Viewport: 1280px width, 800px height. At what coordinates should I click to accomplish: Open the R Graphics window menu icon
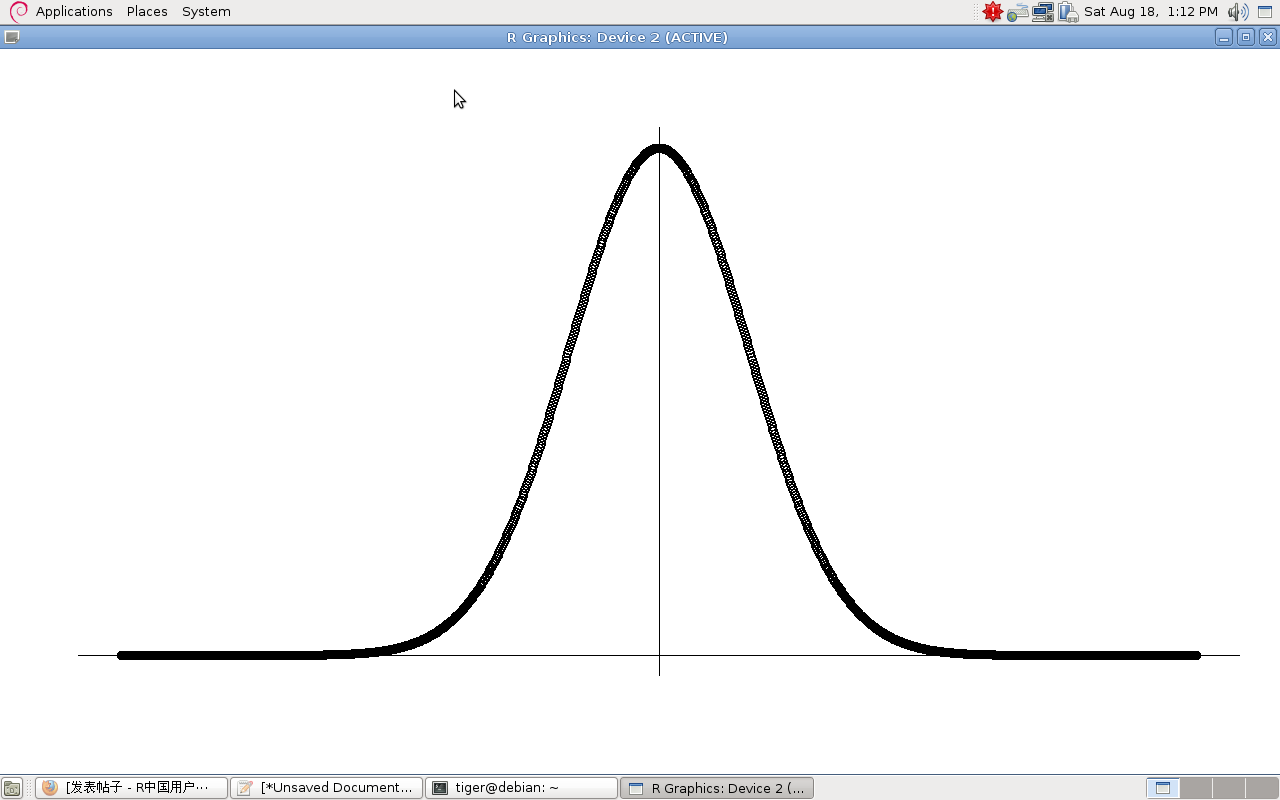pyautogui.click(x=11, y=37)
